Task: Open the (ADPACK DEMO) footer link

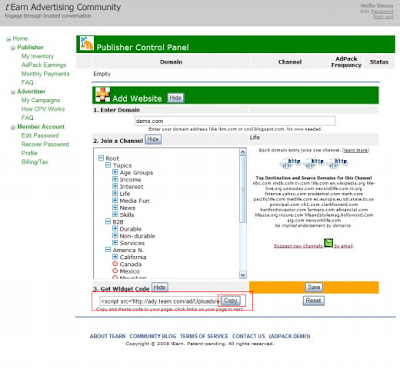Action: [289, 336]
